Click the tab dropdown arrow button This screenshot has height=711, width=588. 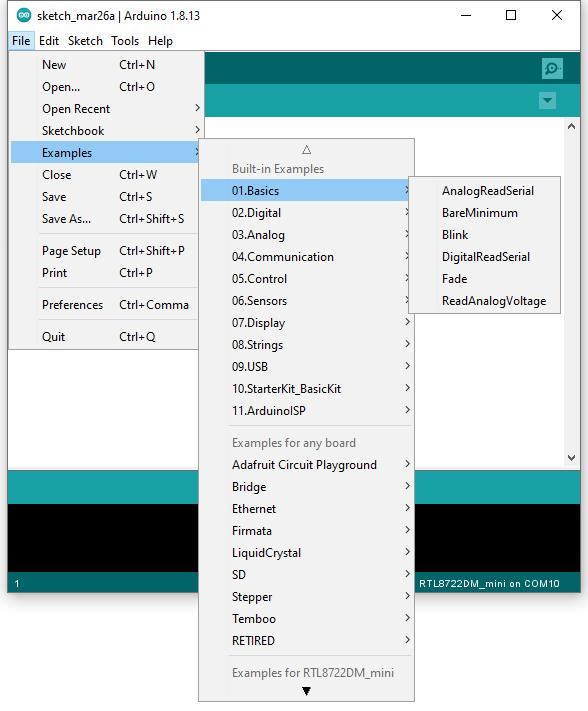[x=547, y=100]
